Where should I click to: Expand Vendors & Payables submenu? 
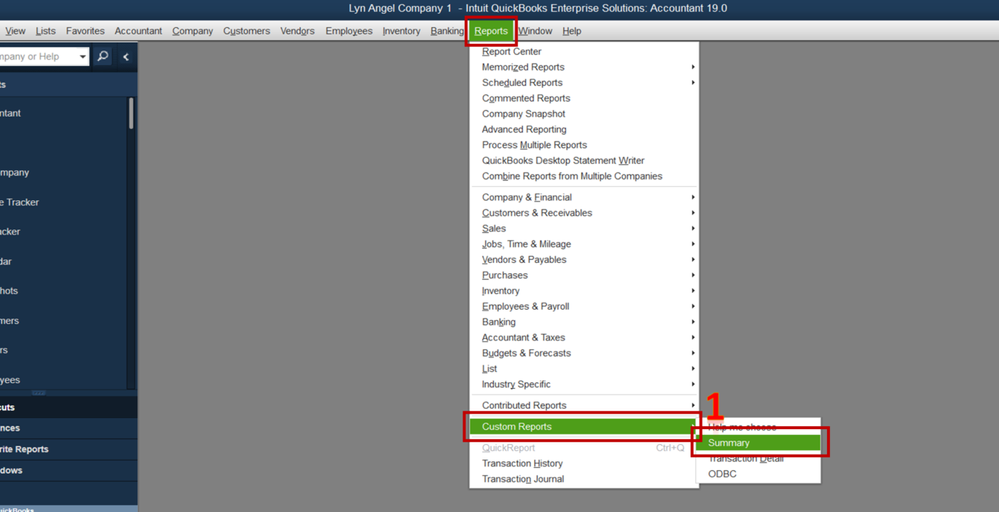click(584, 260)
